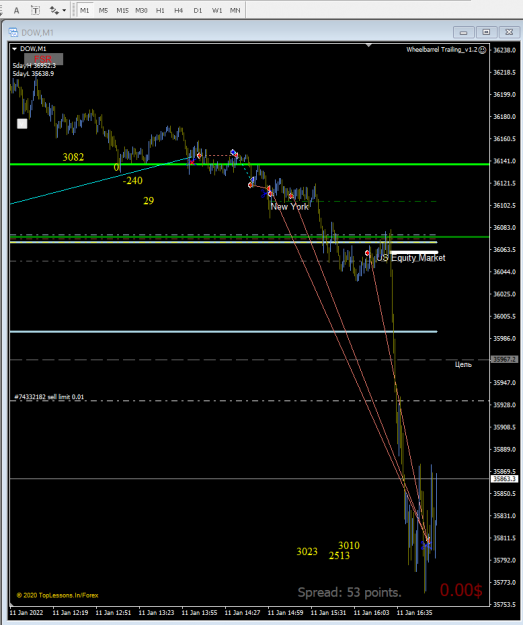The width and height of the screenshot is (523, 625).
Task: Click the 'New York' session label
Action: coord(289,206)
